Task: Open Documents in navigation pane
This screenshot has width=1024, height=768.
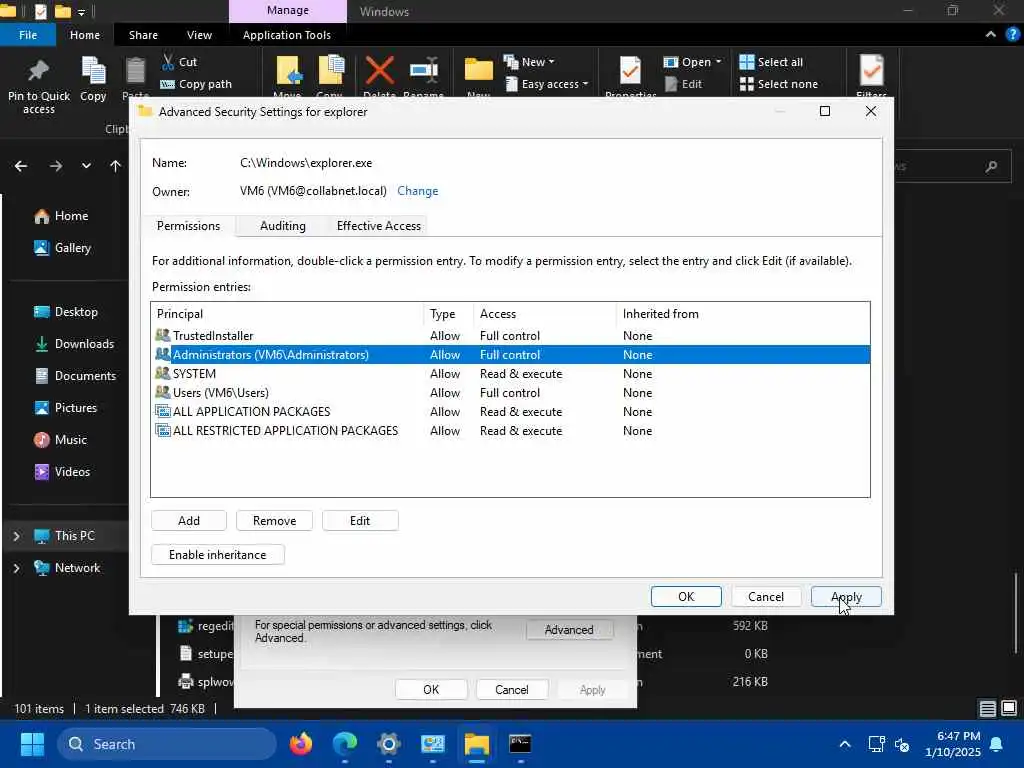Action: [76, 376]
